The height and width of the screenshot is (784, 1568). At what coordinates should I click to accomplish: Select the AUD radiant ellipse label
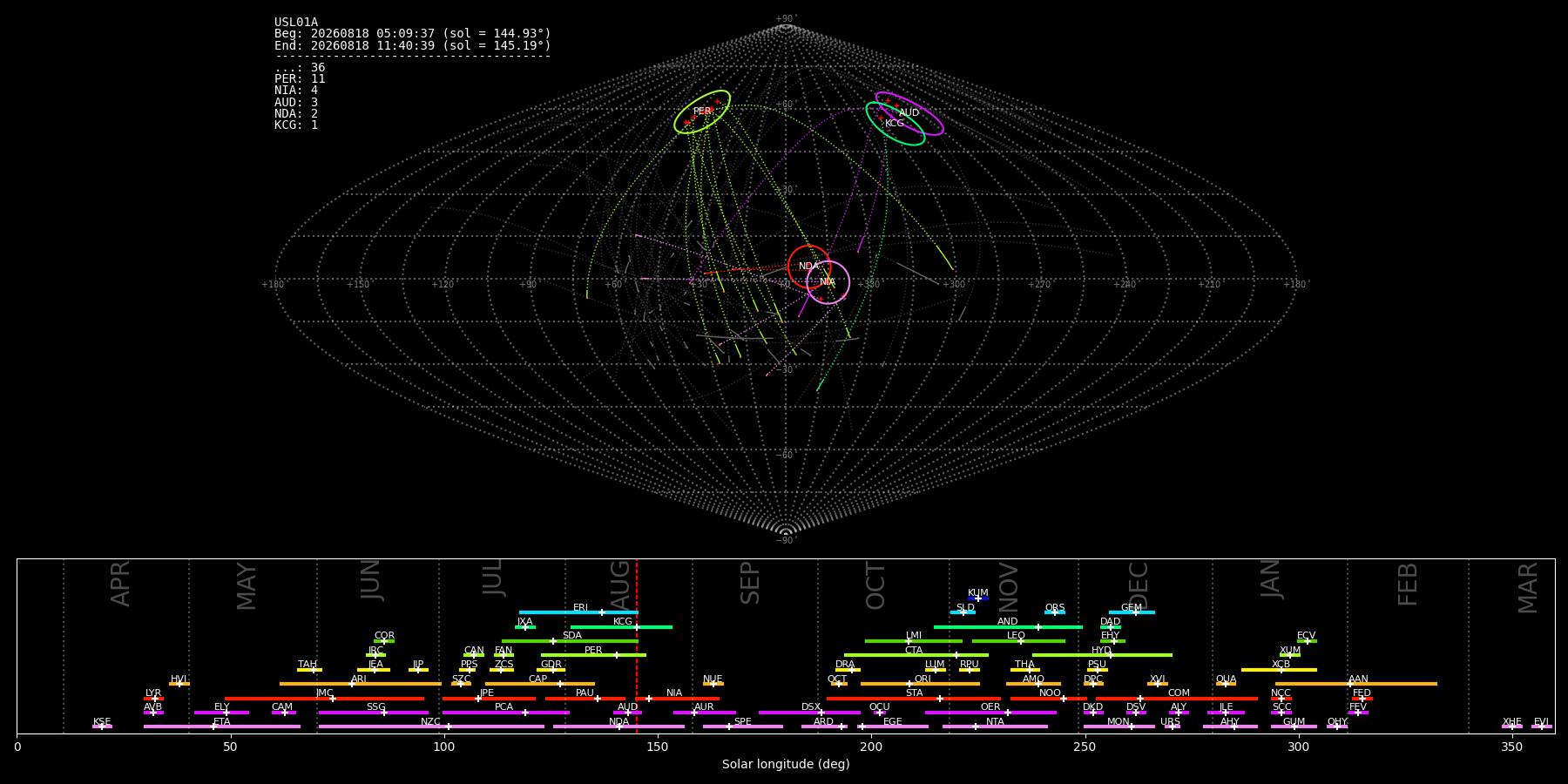909,112
